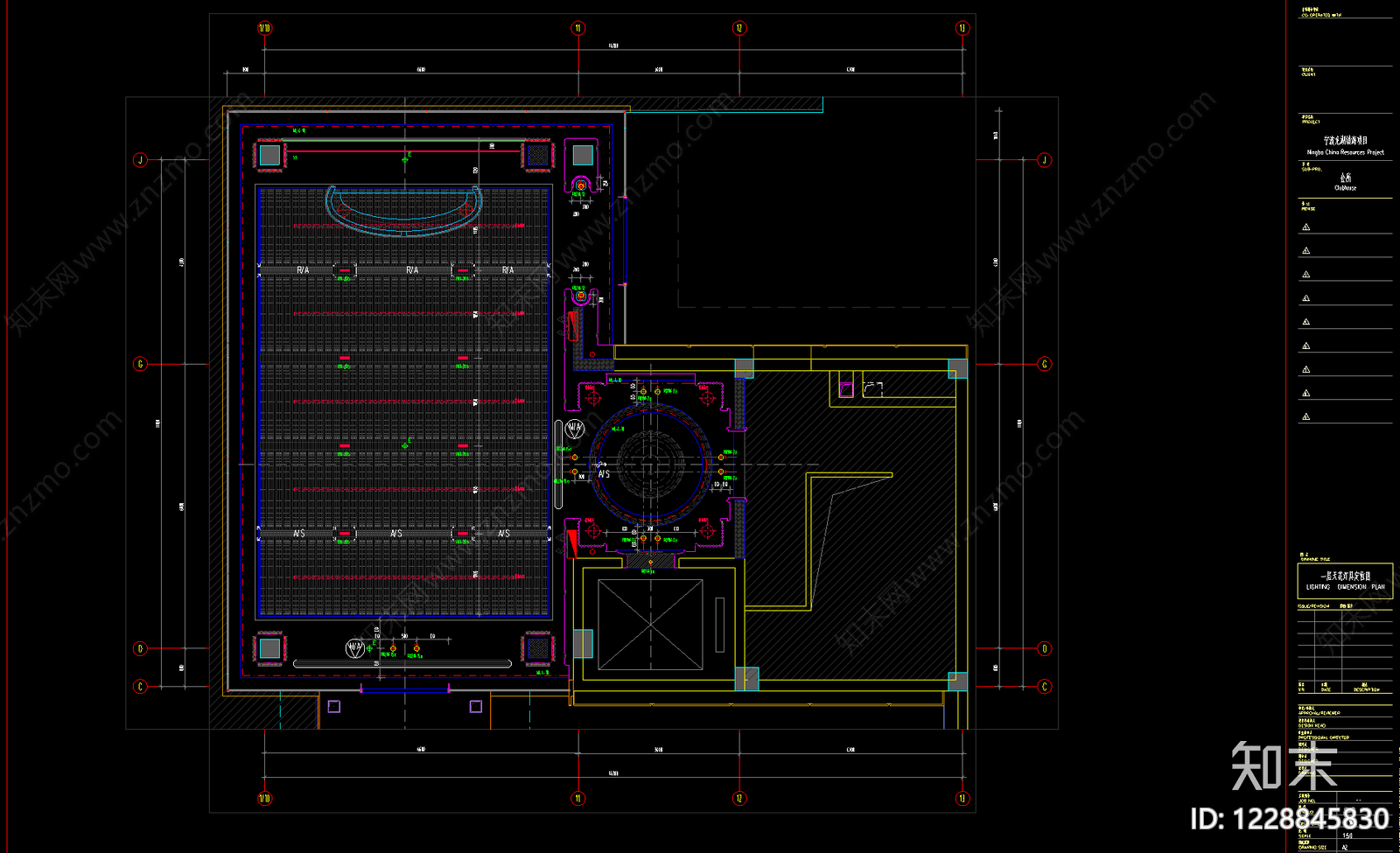Image resolution: width=1400 pixels, height=853 pixels.
Task: Select grid bubble 11 at top
Action: coord(577,28)
